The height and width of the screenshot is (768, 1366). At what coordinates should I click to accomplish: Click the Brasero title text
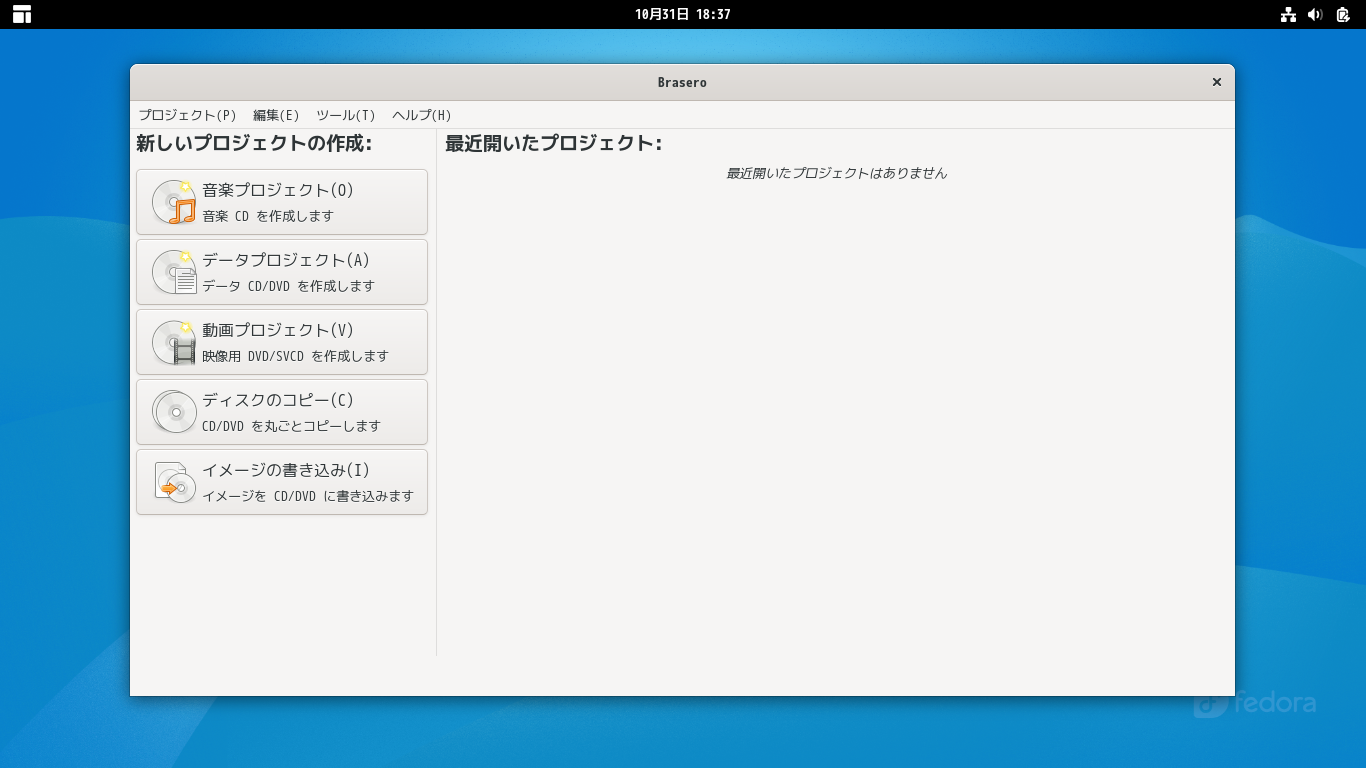click(683, 82)
